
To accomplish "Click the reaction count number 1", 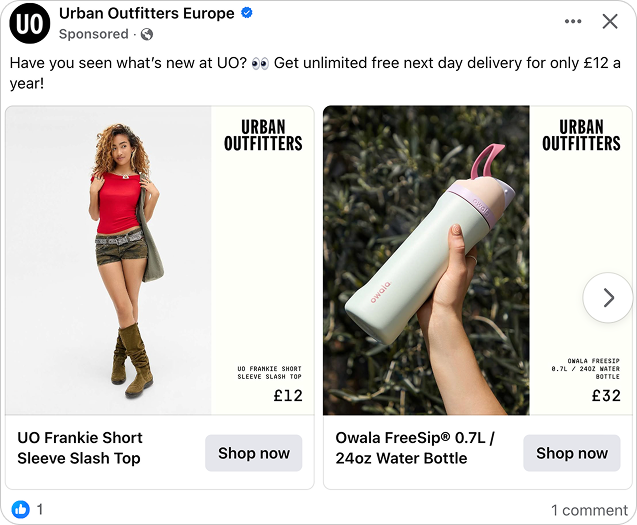I will tap(40, 509).
